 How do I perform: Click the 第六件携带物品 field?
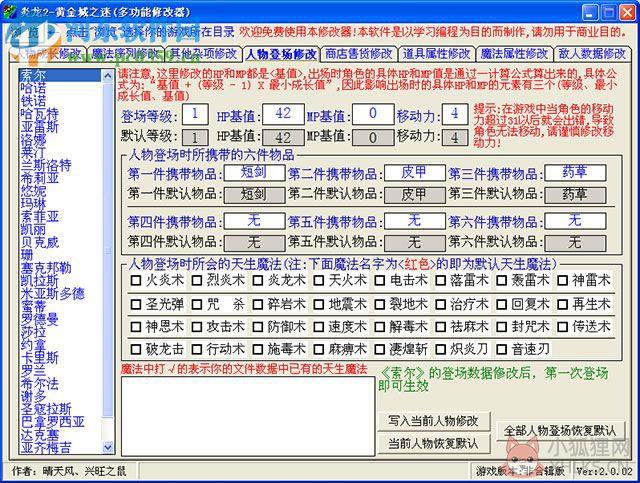coord(575,221)
